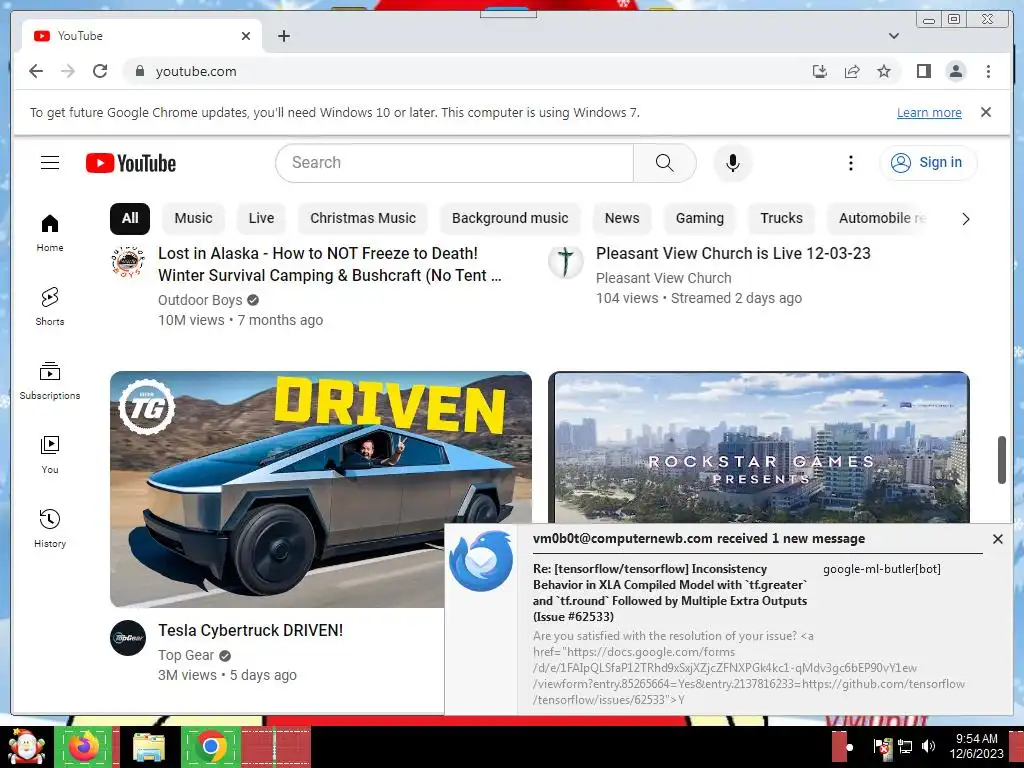Open Subscriptions in the sidebar

click(50, 381)
